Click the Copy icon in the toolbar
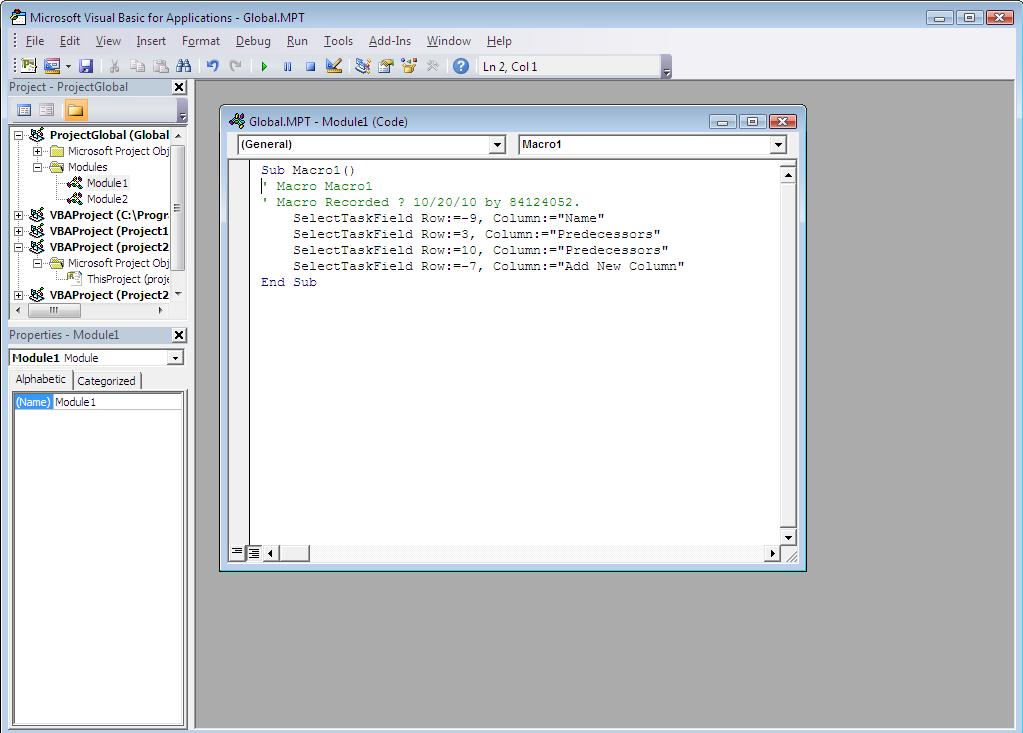This screenshot has width=1023, height=733. point(137,66)
